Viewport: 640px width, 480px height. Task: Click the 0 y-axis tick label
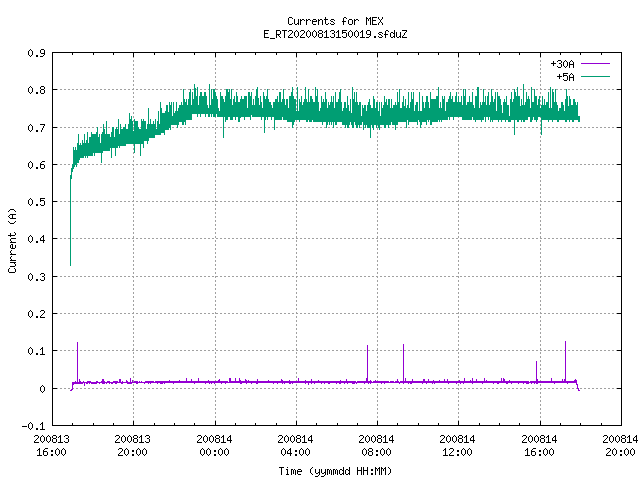(x=42, y=389)
